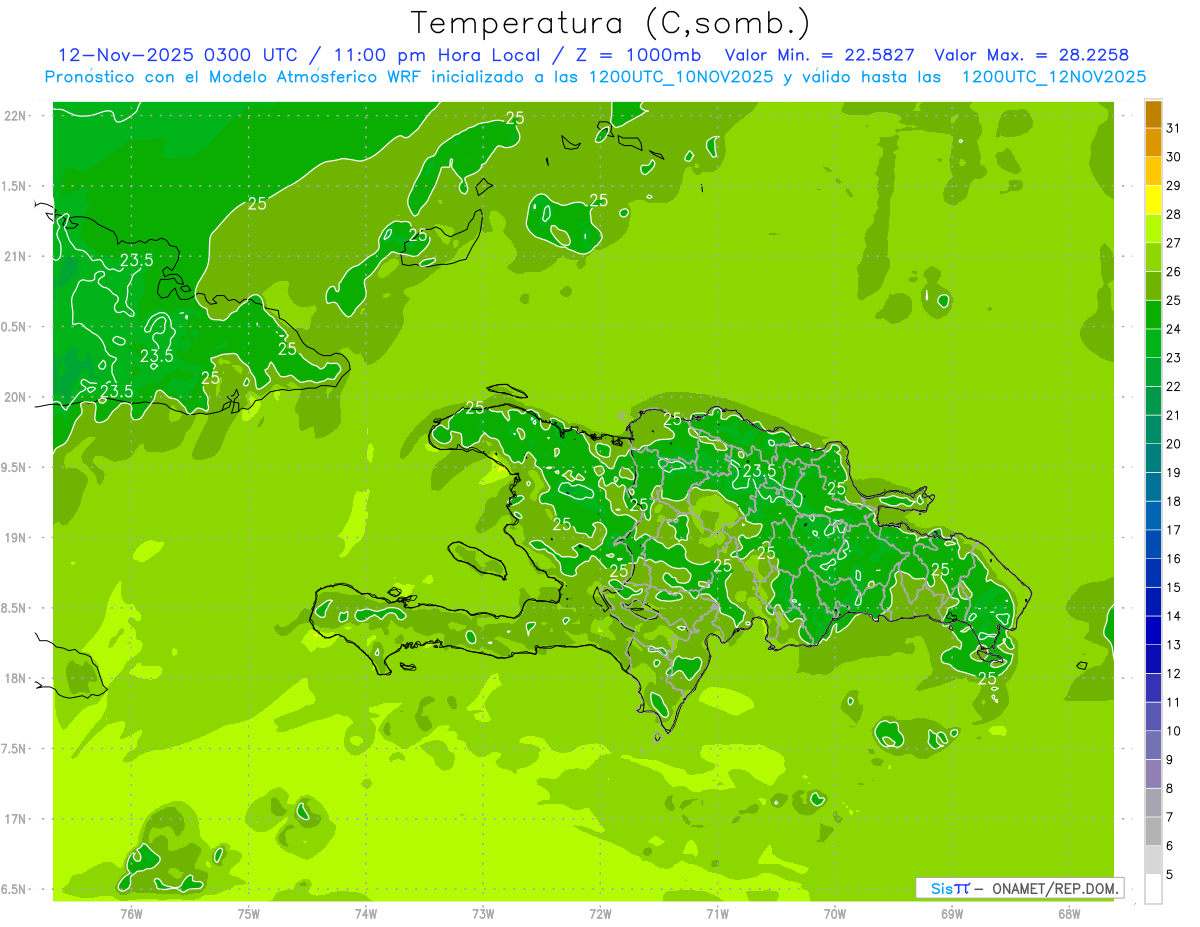This screenshot has height=927, width=1200.
Task: Click the "69W" longitude axis label
Action: click(952, 913)
